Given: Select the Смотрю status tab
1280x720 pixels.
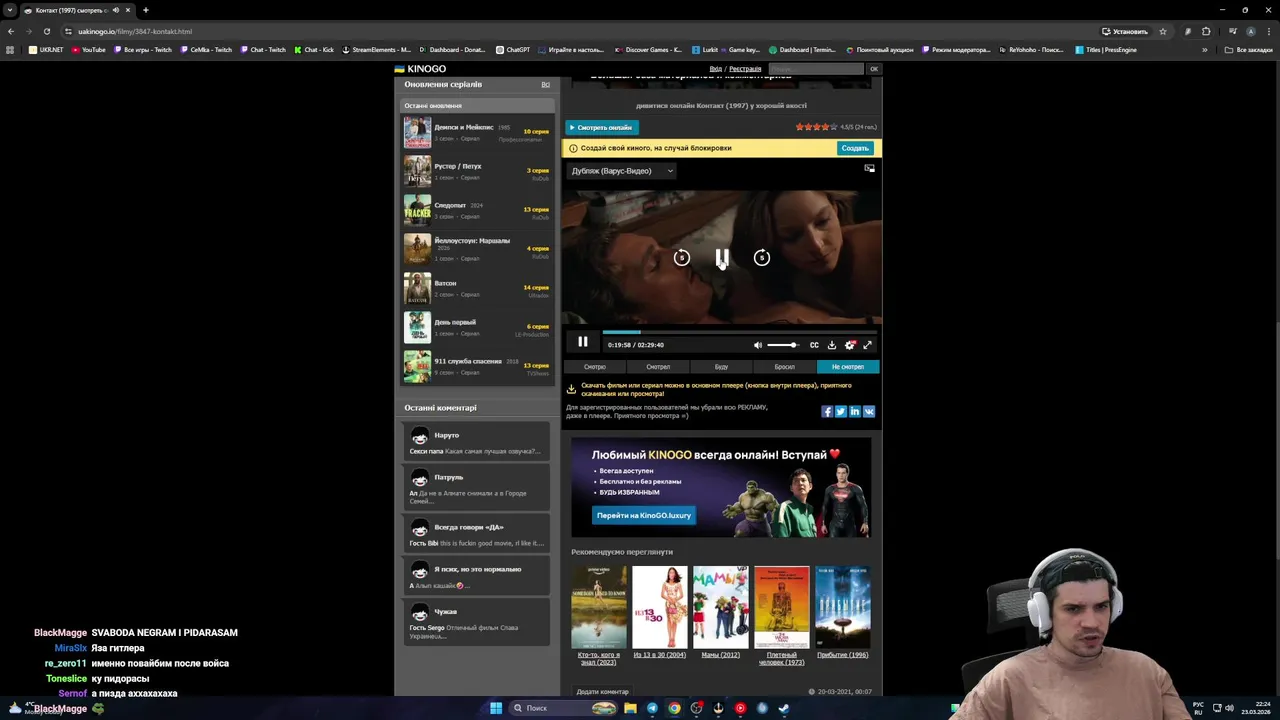Looking at the screenshot, I should (595, 367).
